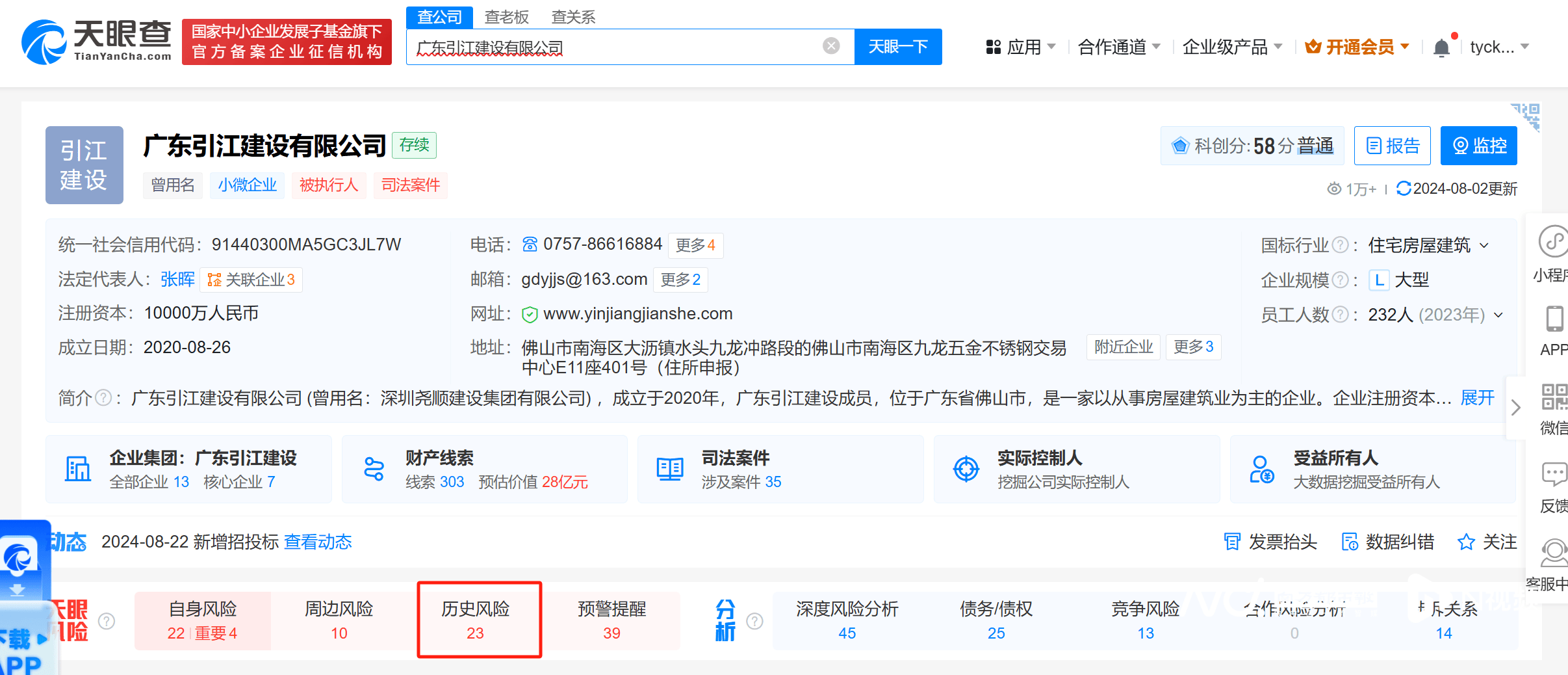The width and height of the screenshot is (1568, 675).
Task: Open the 科创分 58分 score badge
Action: pos(1252,146)
